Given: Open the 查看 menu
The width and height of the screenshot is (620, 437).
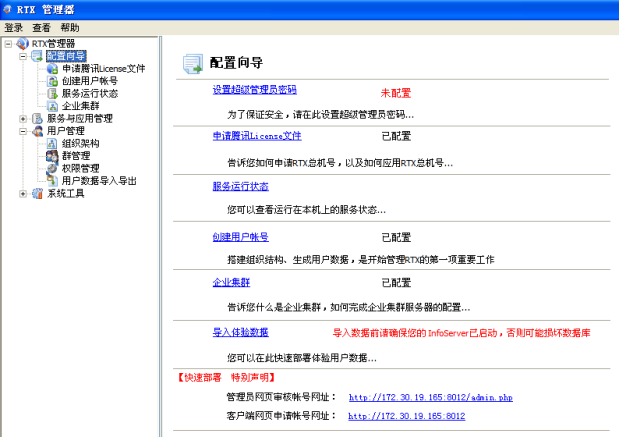Looking at the screenshot, I should point(42,28).
